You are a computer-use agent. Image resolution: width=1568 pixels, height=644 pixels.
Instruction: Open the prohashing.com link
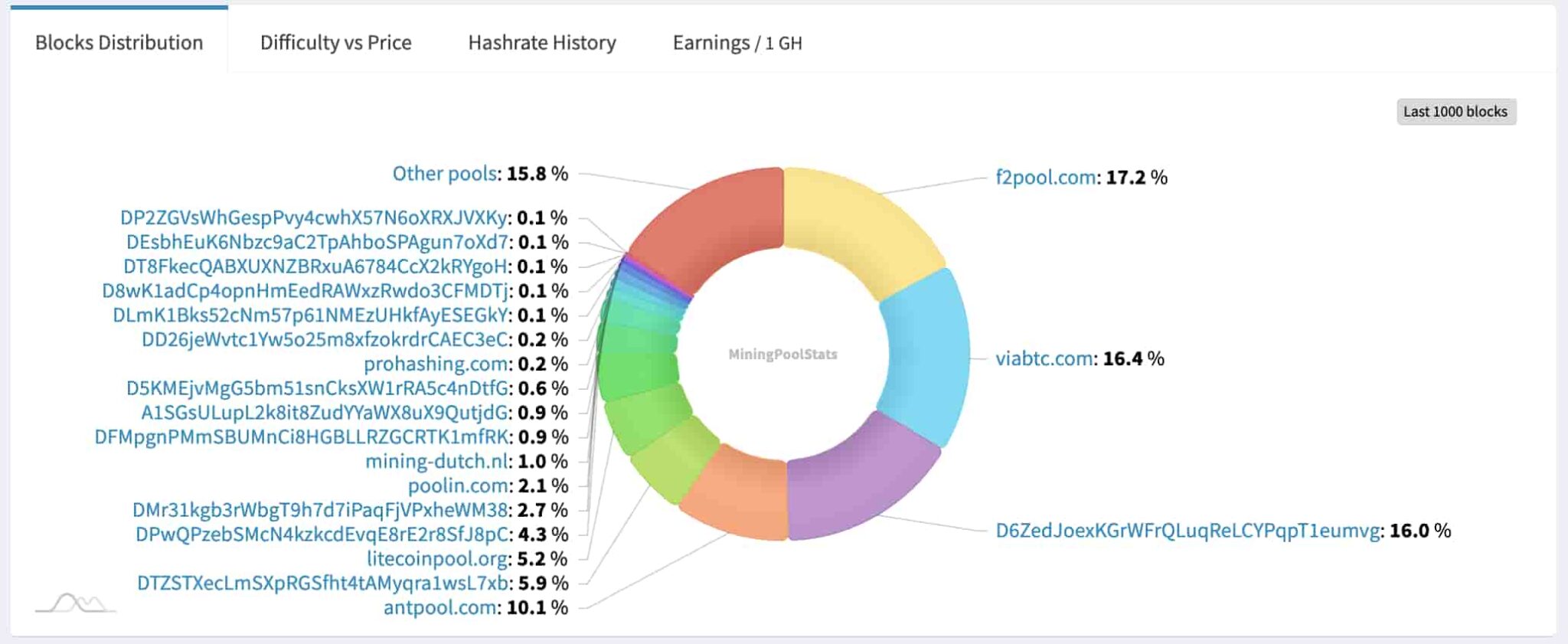pyautogui.click(x=436, y=364)
